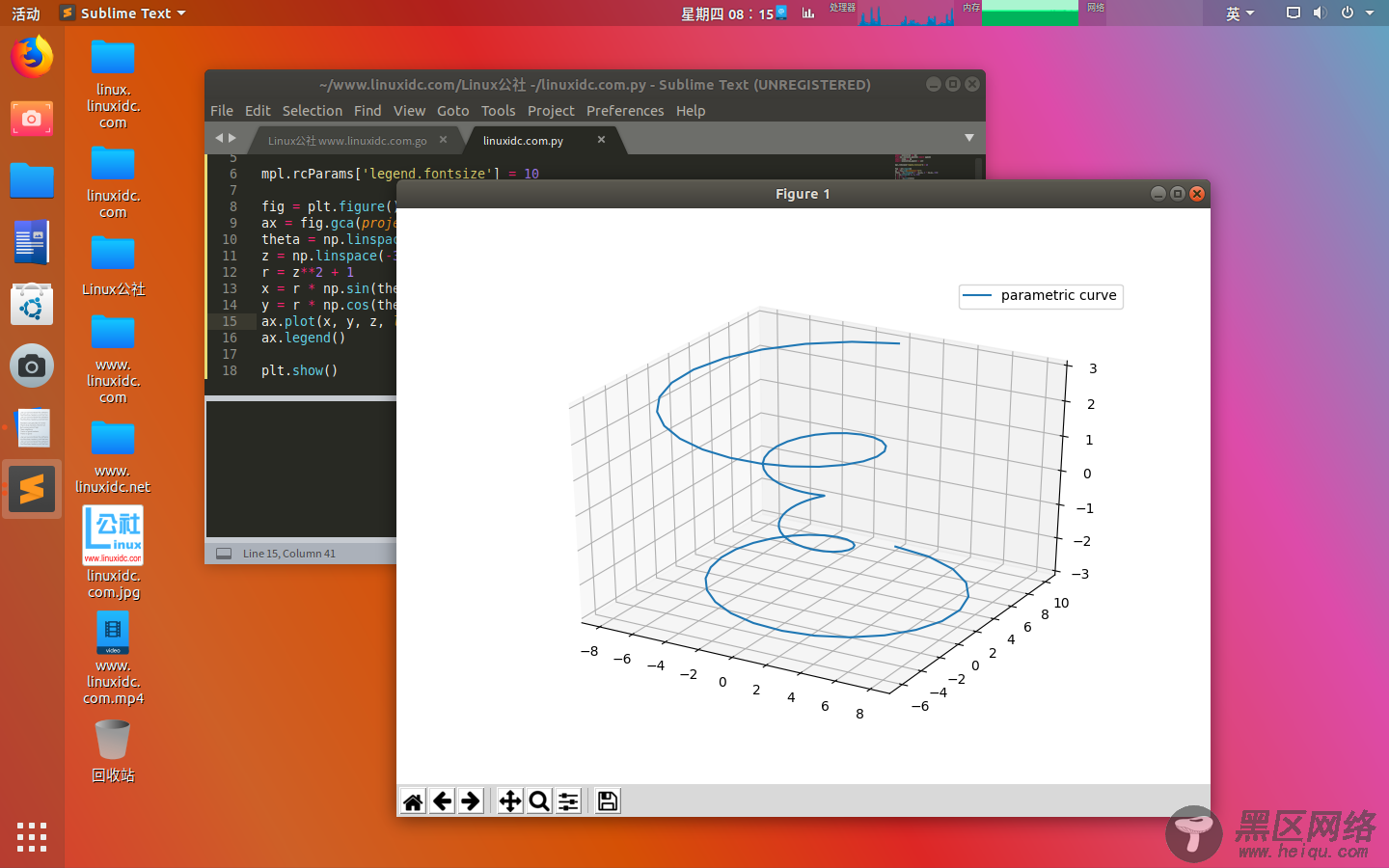The height and width of the screenshot is (868, 1389).
Task: Open the Tools menu
Action: [499, 111]
